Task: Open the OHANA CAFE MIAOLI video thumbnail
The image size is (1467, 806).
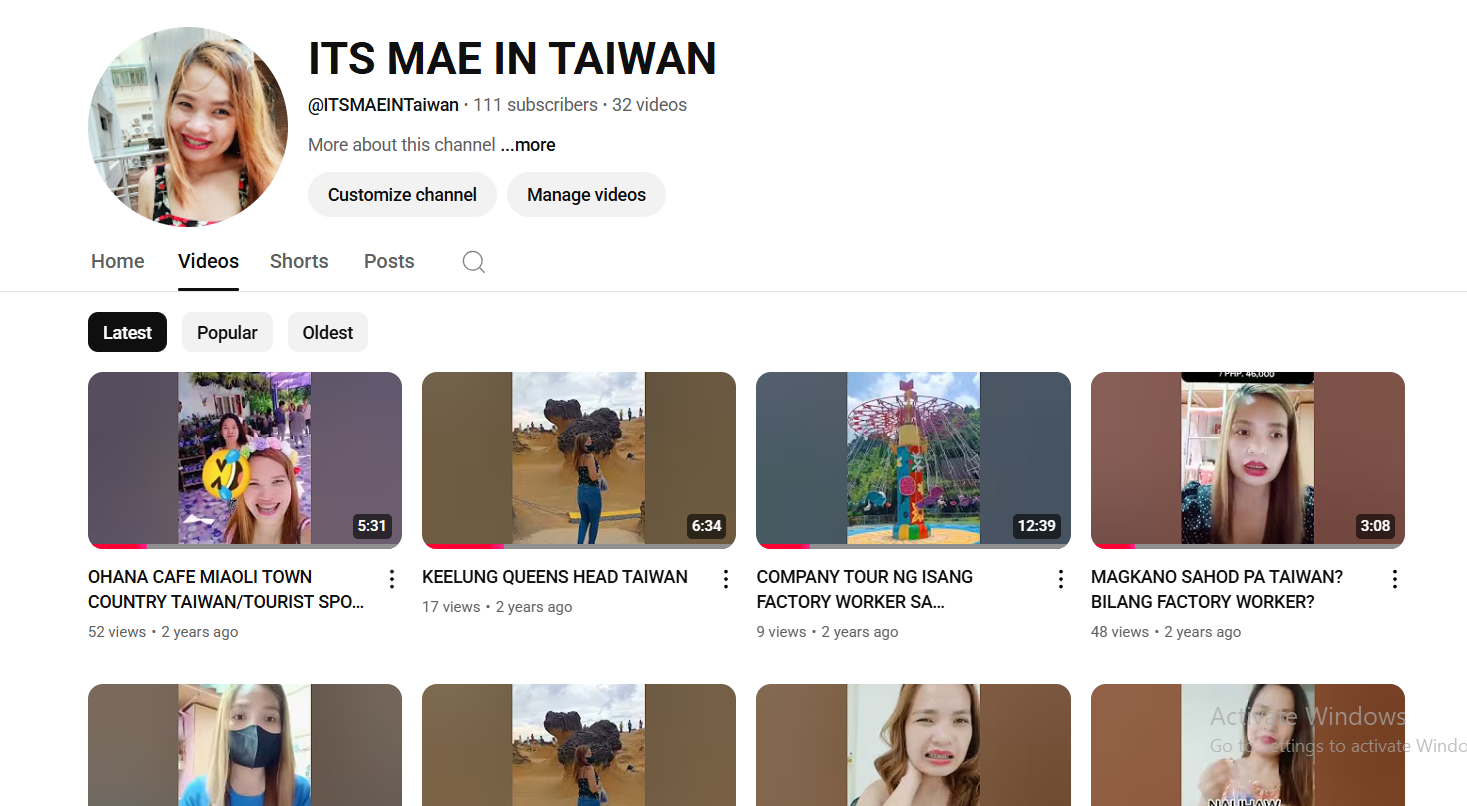Action: pyautogui.click(x=245, y=460)
